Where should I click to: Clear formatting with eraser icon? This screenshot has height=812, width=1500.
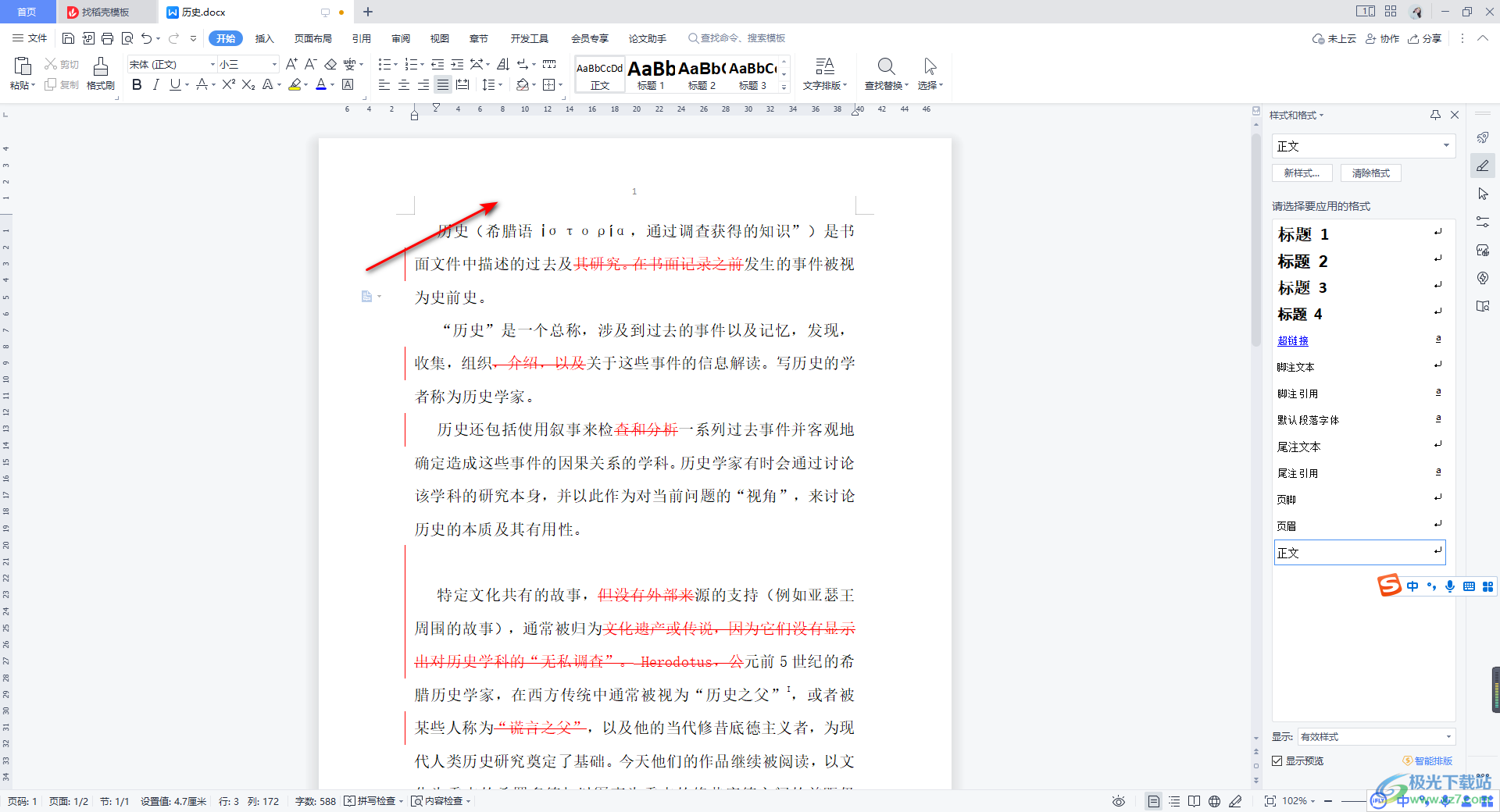[330, 64]
